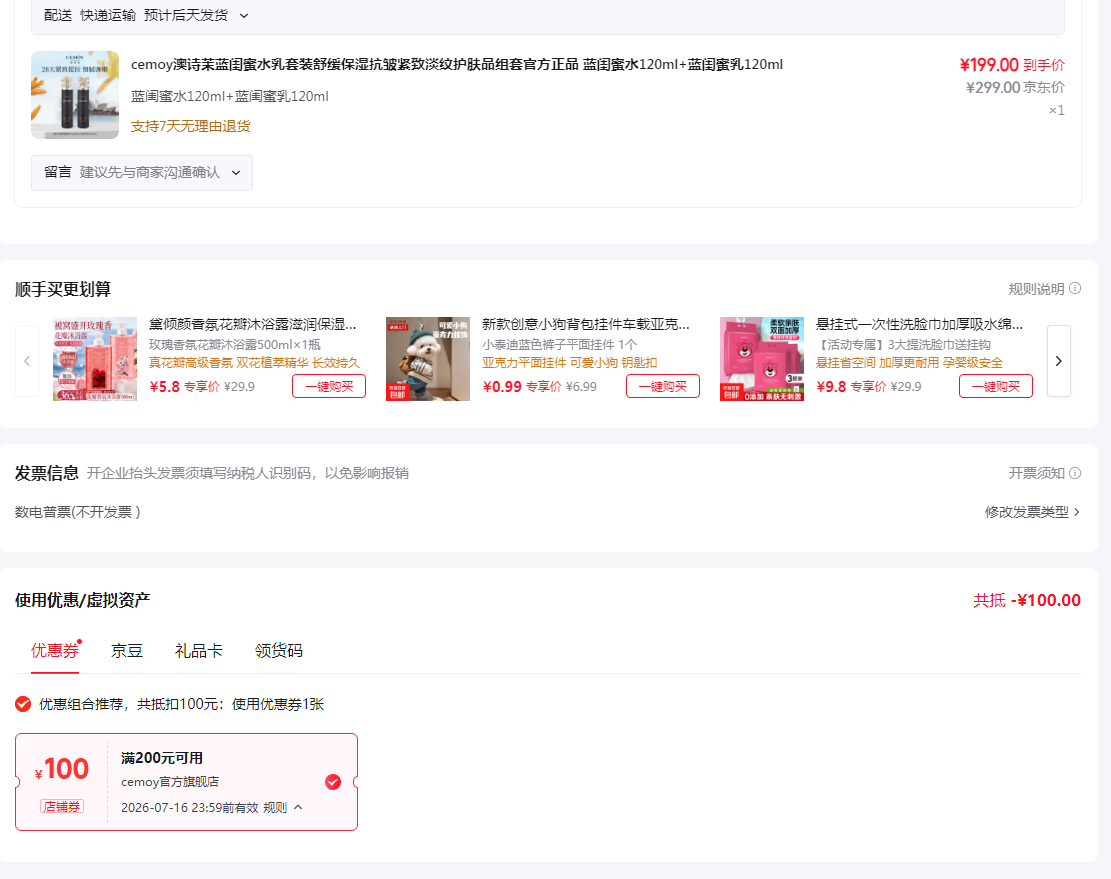The width and height of the screenshot is (1111, 879).
Task: Click 一键购买 for the ¥0.99 keychain
Action: (x=662, y=387)
